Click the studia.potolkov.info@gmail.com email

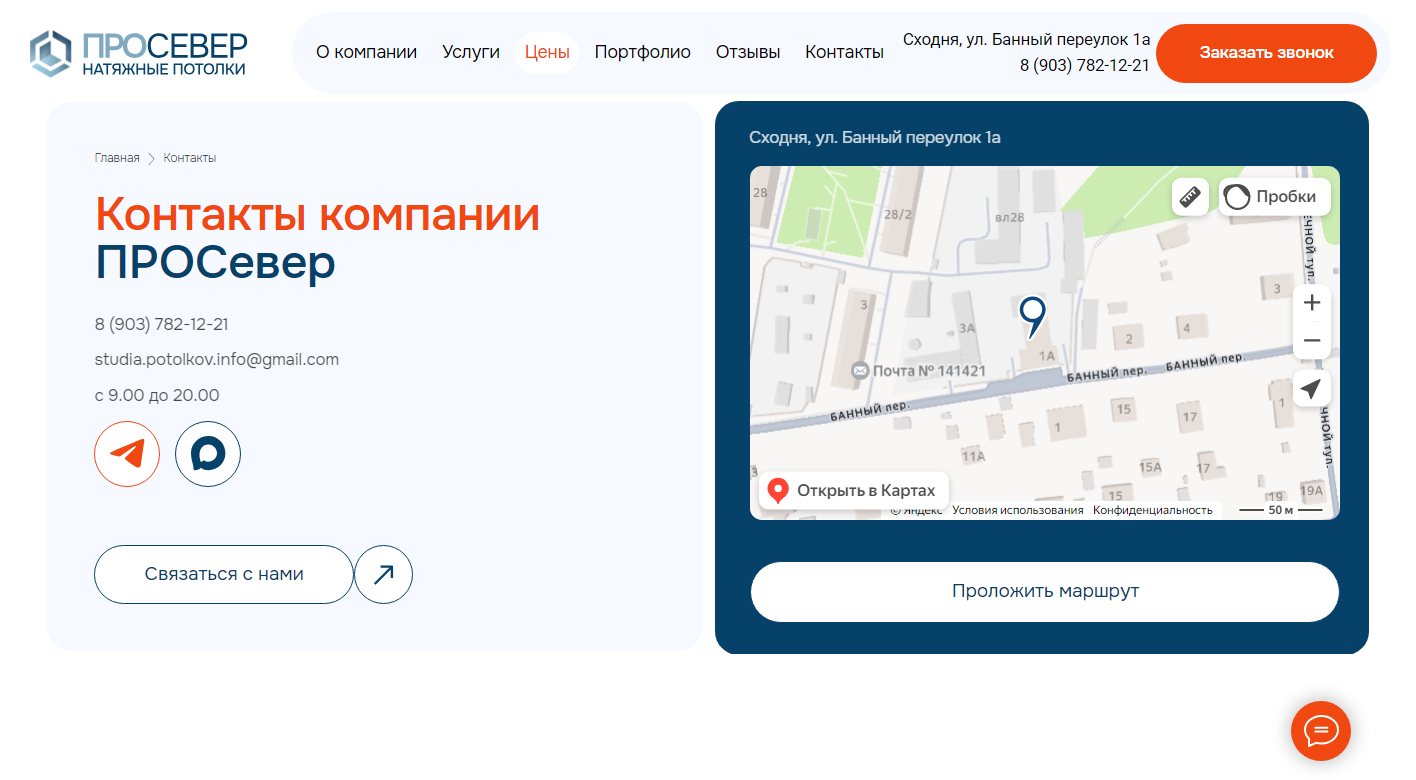point(217,359)
